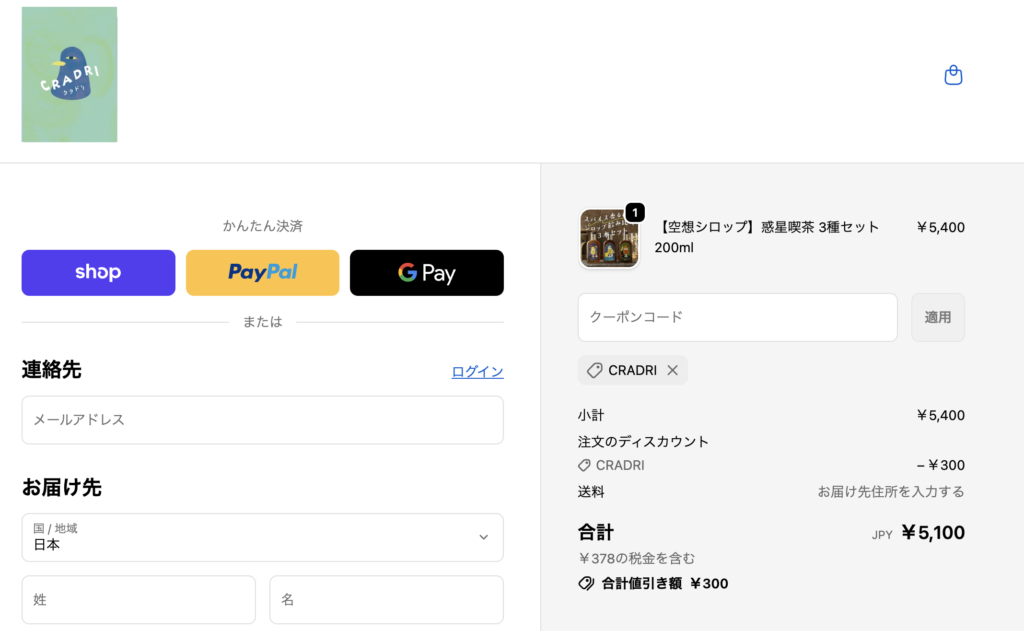Focus the メールアドレス email field
This screenshot has height=631, width=1024.
coord(262,420)
